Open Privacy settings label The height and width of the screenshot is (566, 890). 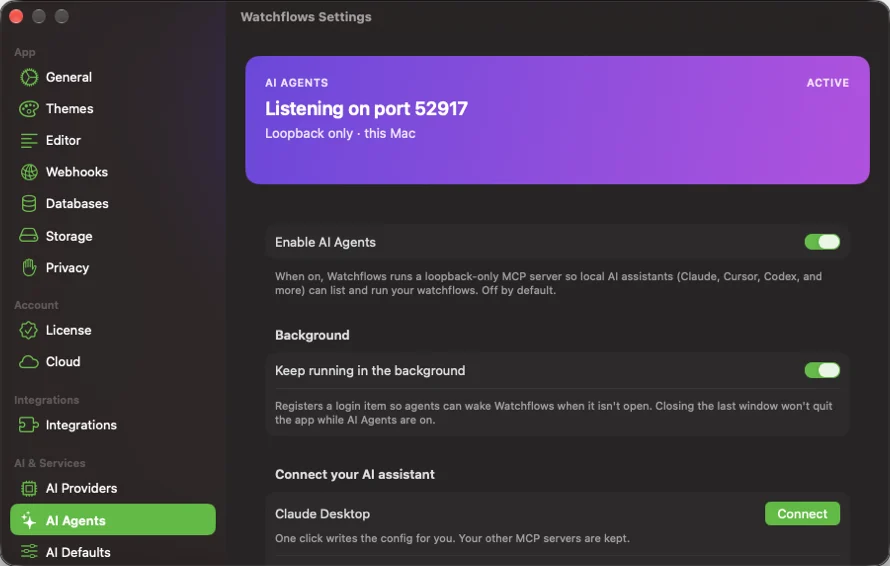(x=68, y=267)
